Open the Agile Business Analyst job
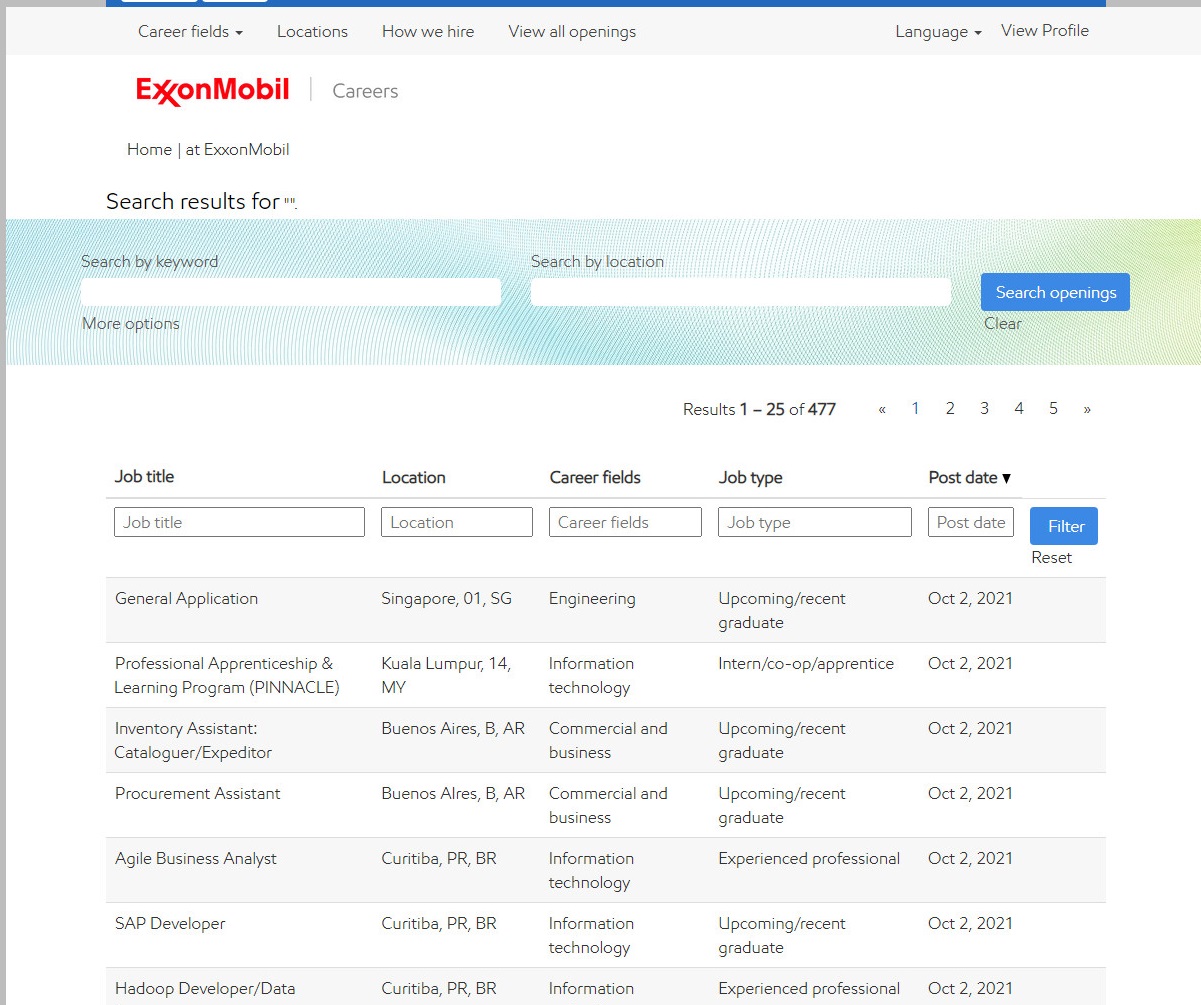The image size is (1201, 1005). coord(196,859)
